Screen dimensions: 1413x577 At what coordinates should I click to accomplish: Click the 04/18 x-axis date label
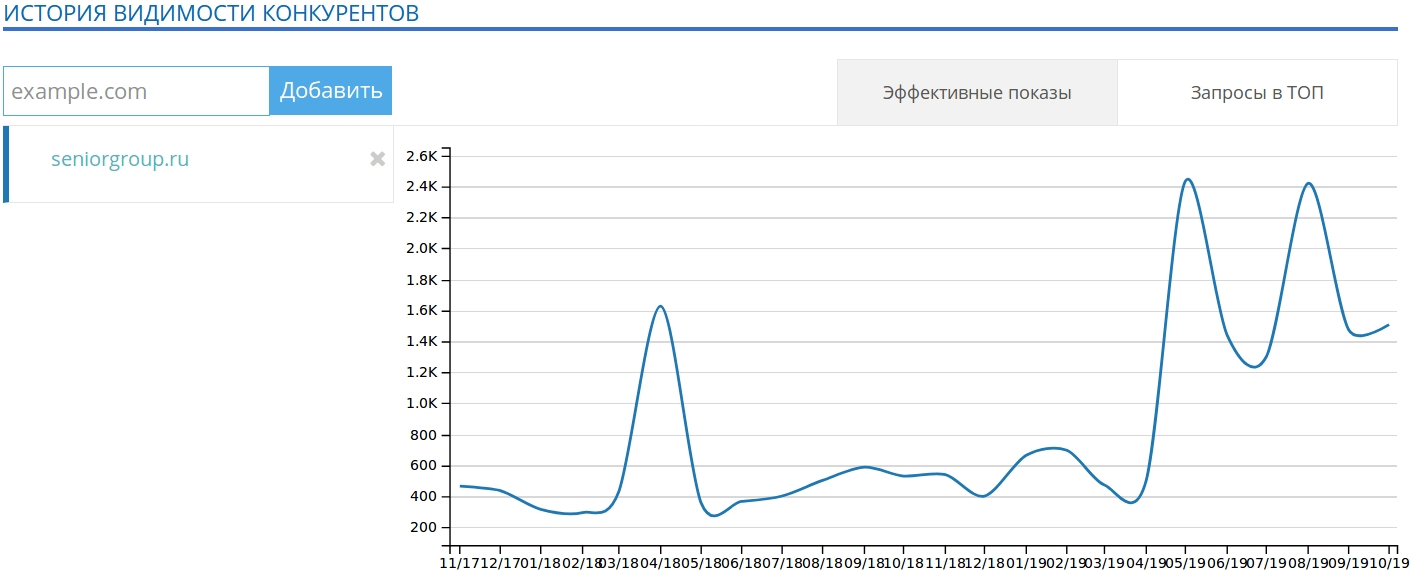click(x=661, y=564)
